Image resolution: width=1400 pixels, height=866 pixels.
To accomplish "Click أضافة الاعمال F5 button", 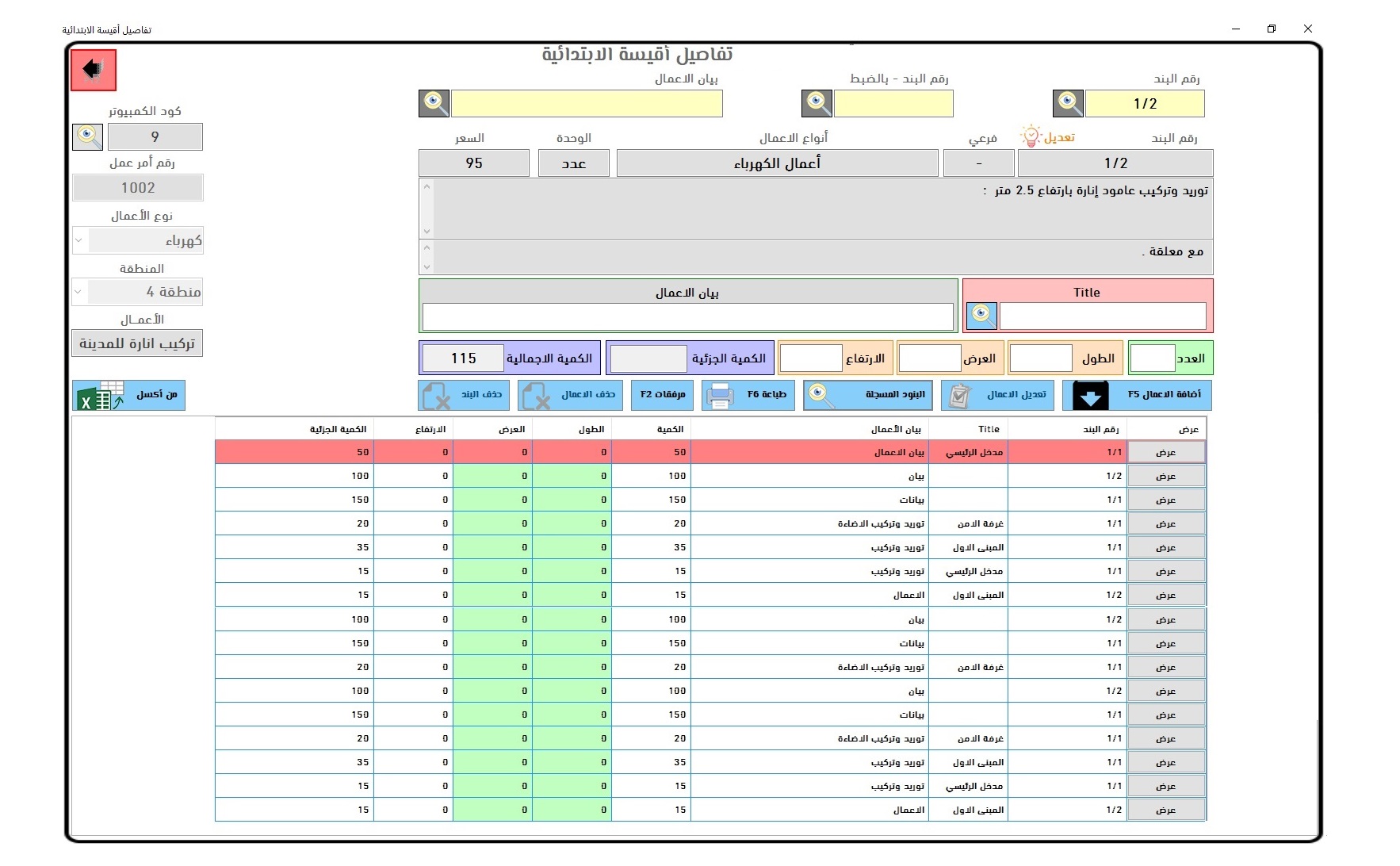I will pyautogui.click(x=1137, y=395).
